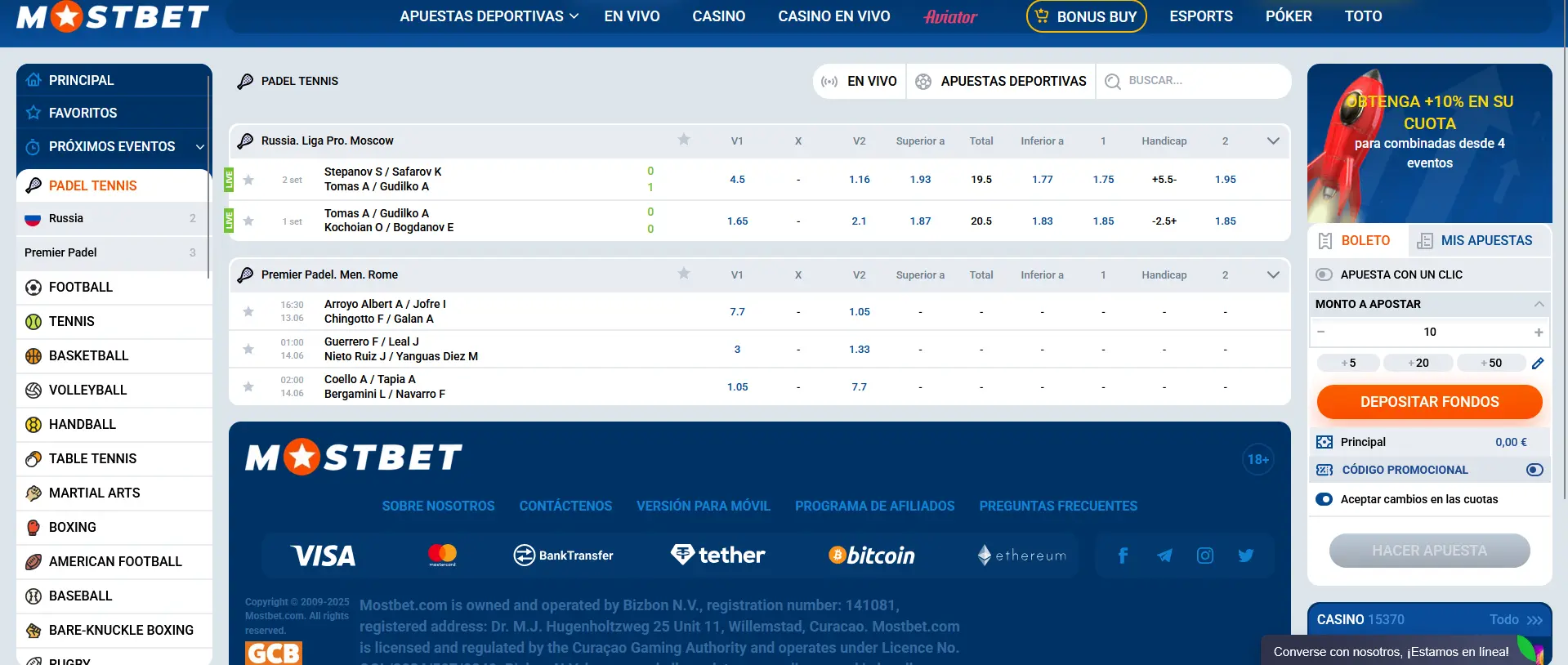Increase bet amount with the plus stepper

[1539, 332]
